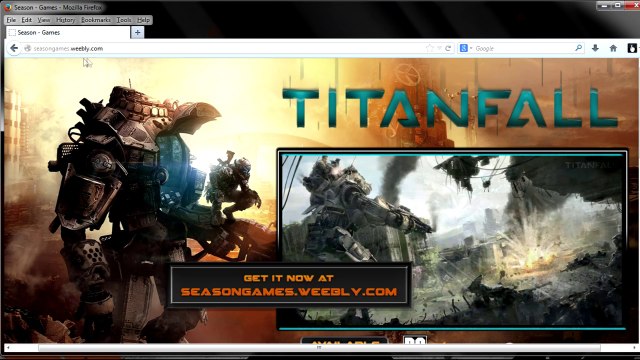Click the scrollbar right arrow

coord(634,347)
